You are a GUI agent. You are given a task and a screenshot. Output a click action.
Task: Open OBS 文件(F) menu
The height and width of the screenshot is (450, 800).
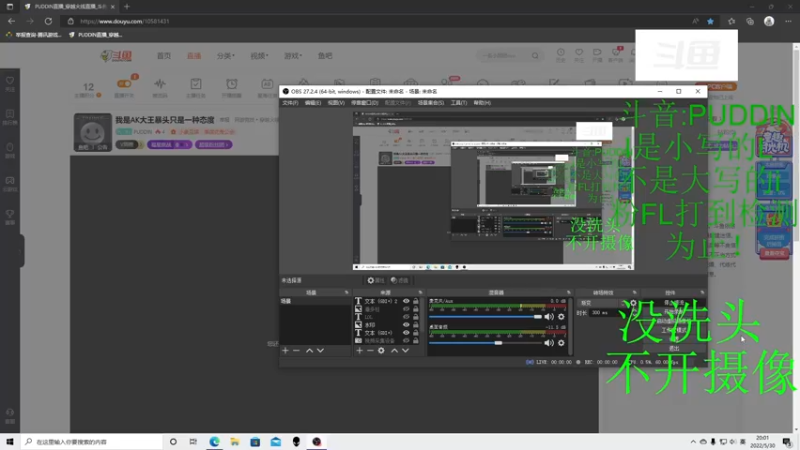290,103
